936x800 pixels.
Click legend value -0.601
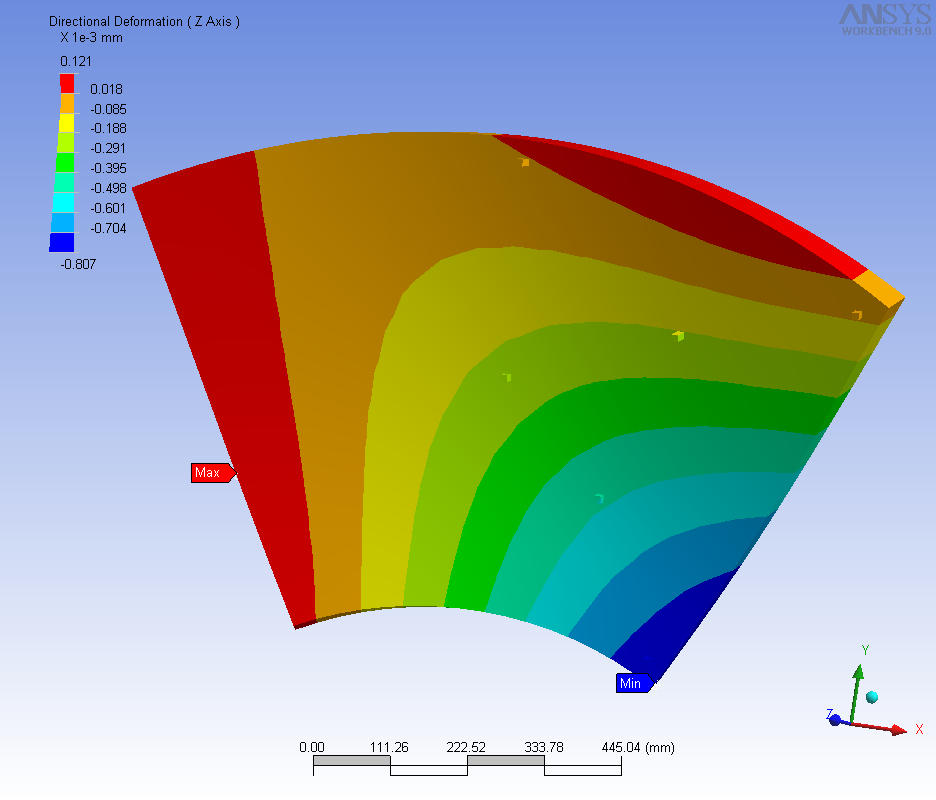108,208
